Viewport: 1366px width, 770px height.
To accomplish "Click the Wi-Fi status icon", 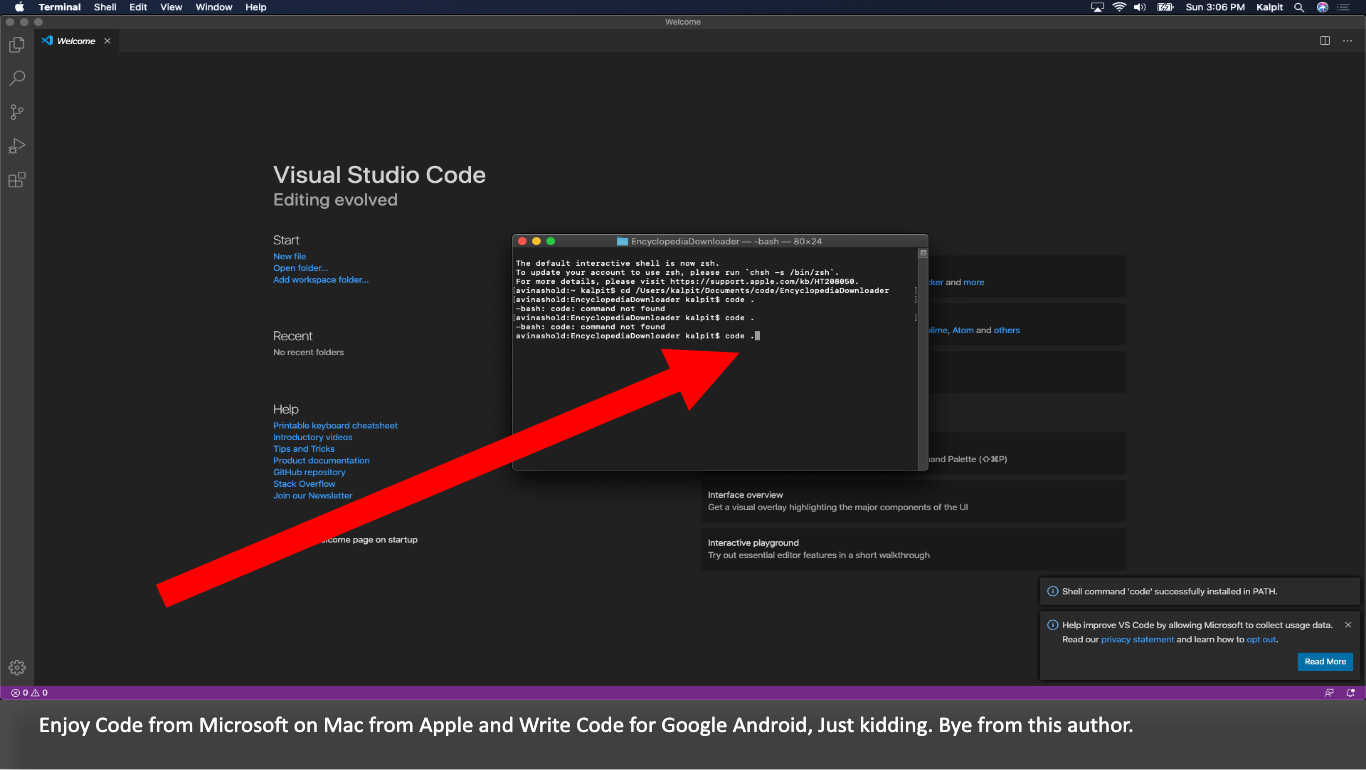I will coord(1119,7).
